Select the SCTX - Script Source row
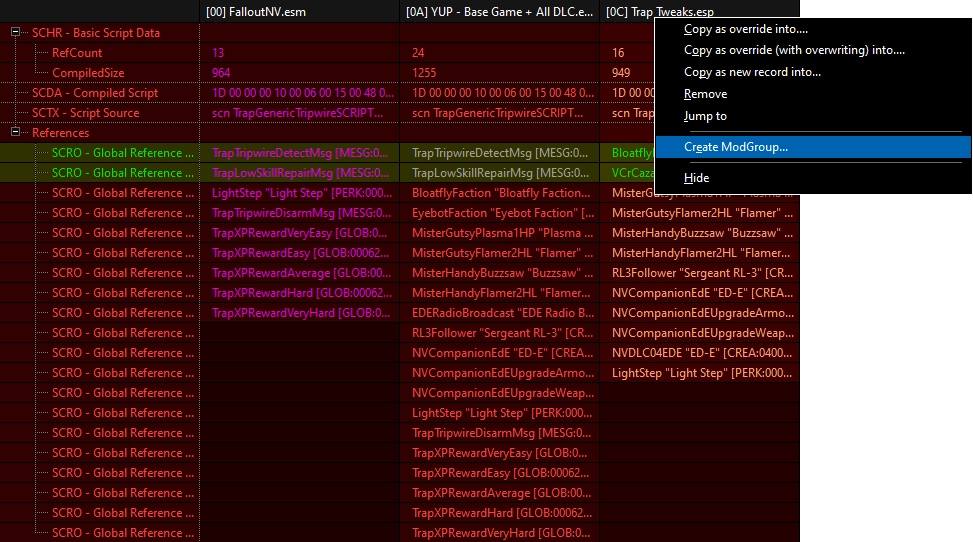 click(86, 113)
